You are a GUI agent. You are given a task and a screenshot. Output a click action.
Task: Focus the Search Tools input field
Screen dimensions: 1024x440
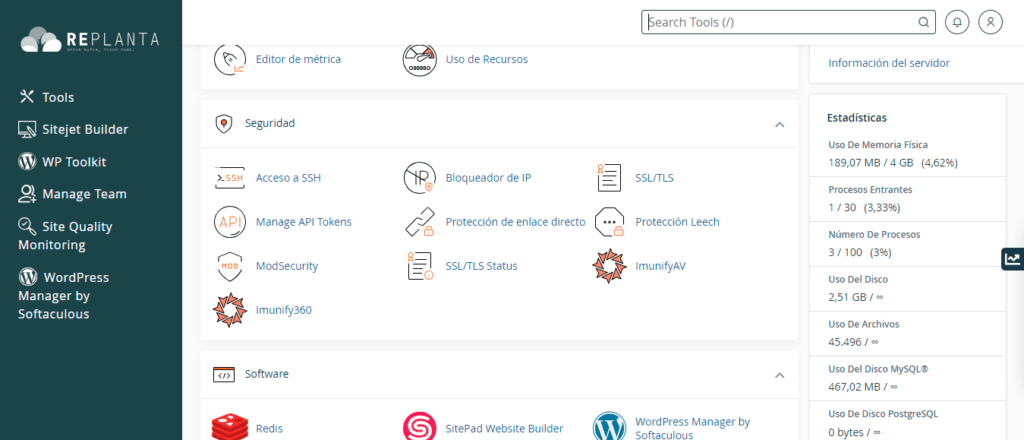788,22
